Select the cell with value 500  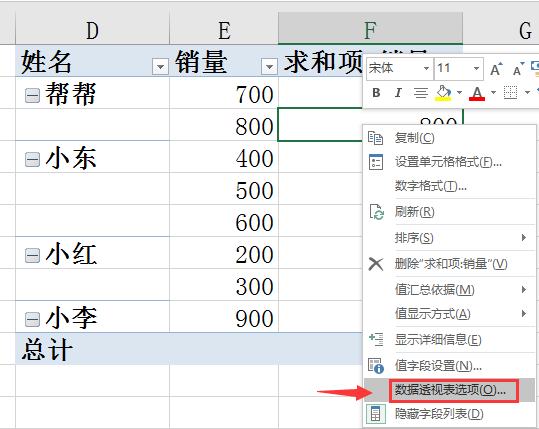click(224, 189)
